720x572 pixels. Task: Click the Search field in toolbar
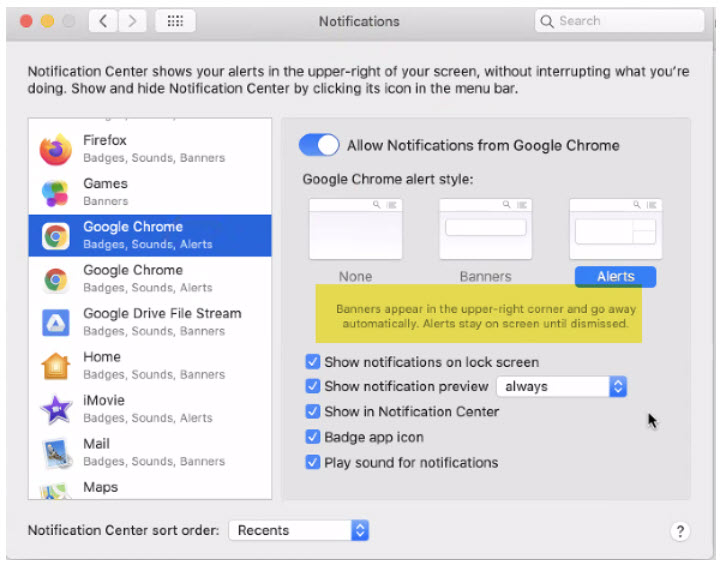620,21
